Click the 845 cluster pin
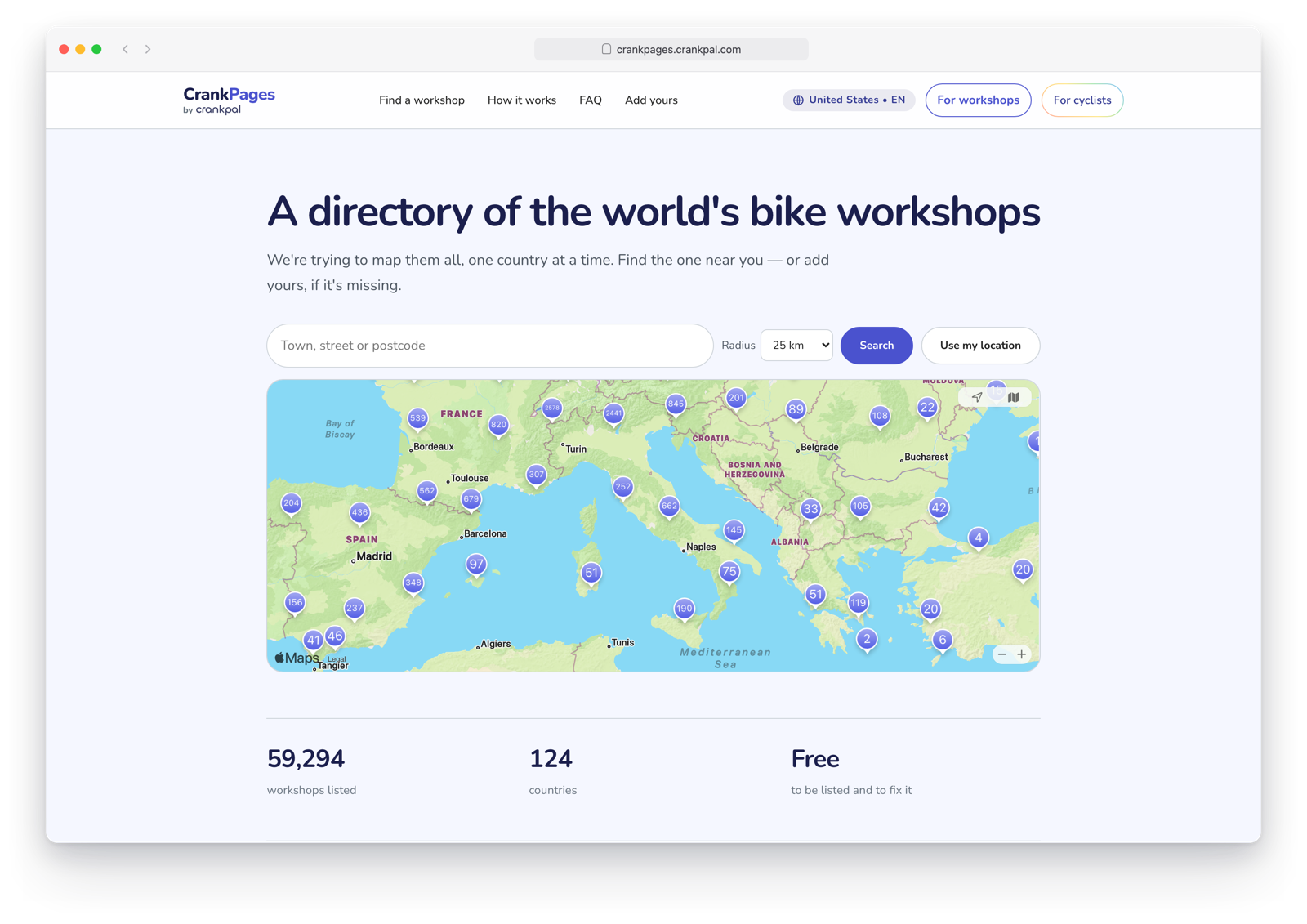Viewport: 1307px width, 924px height. tap(676, 404)
